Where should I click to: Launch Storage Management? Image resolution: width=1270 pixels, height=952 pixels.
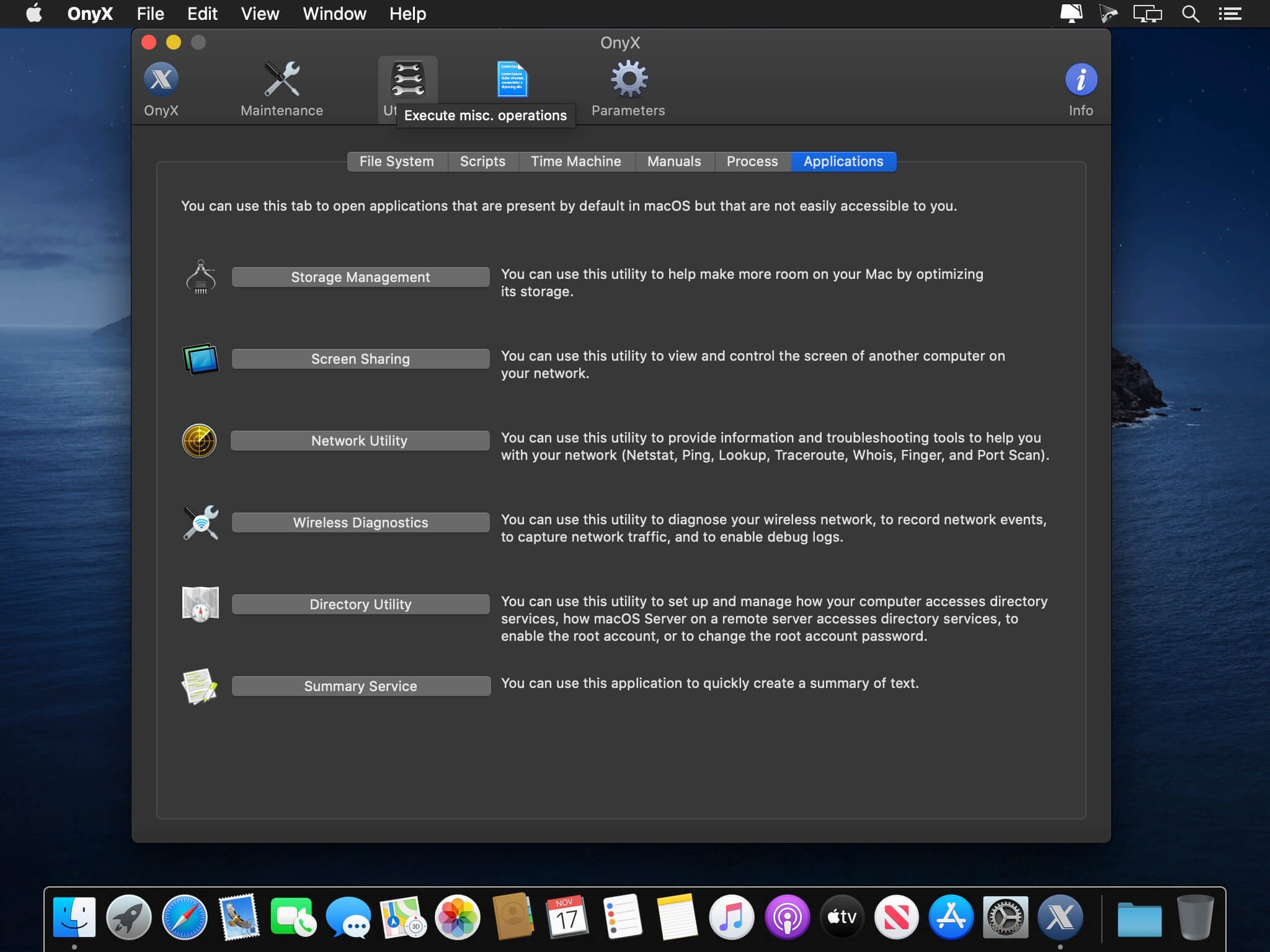pos(360,277)
